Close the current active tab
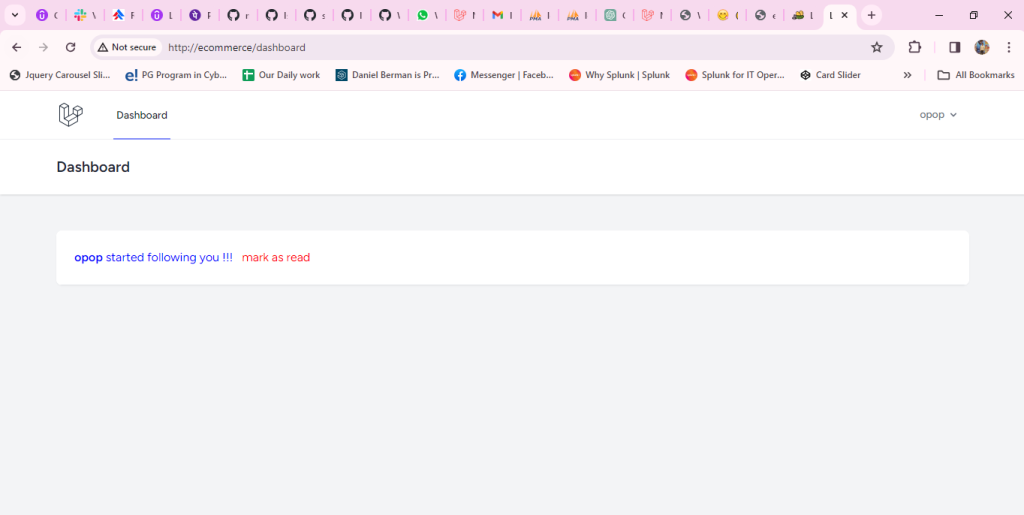 (x=845, y=15)
